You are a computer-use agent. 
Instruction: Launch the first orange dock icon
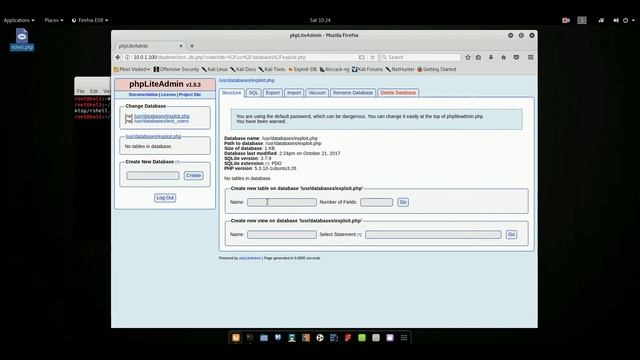click(236, 338)
